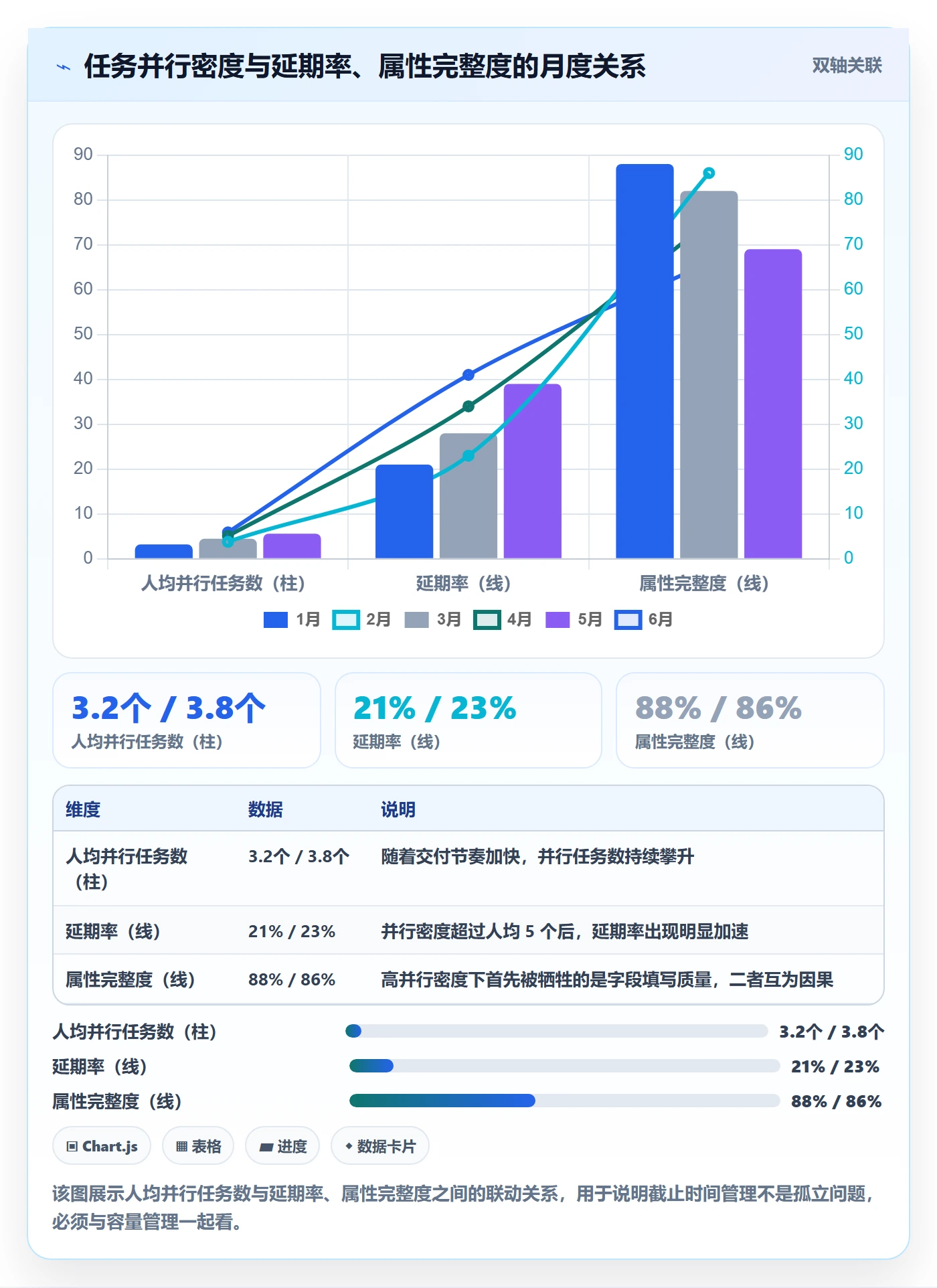Click the lightning bolt icon in the header
This screenshot has width=937, height=1288.
pyautogui.click(x=64, y=67)
